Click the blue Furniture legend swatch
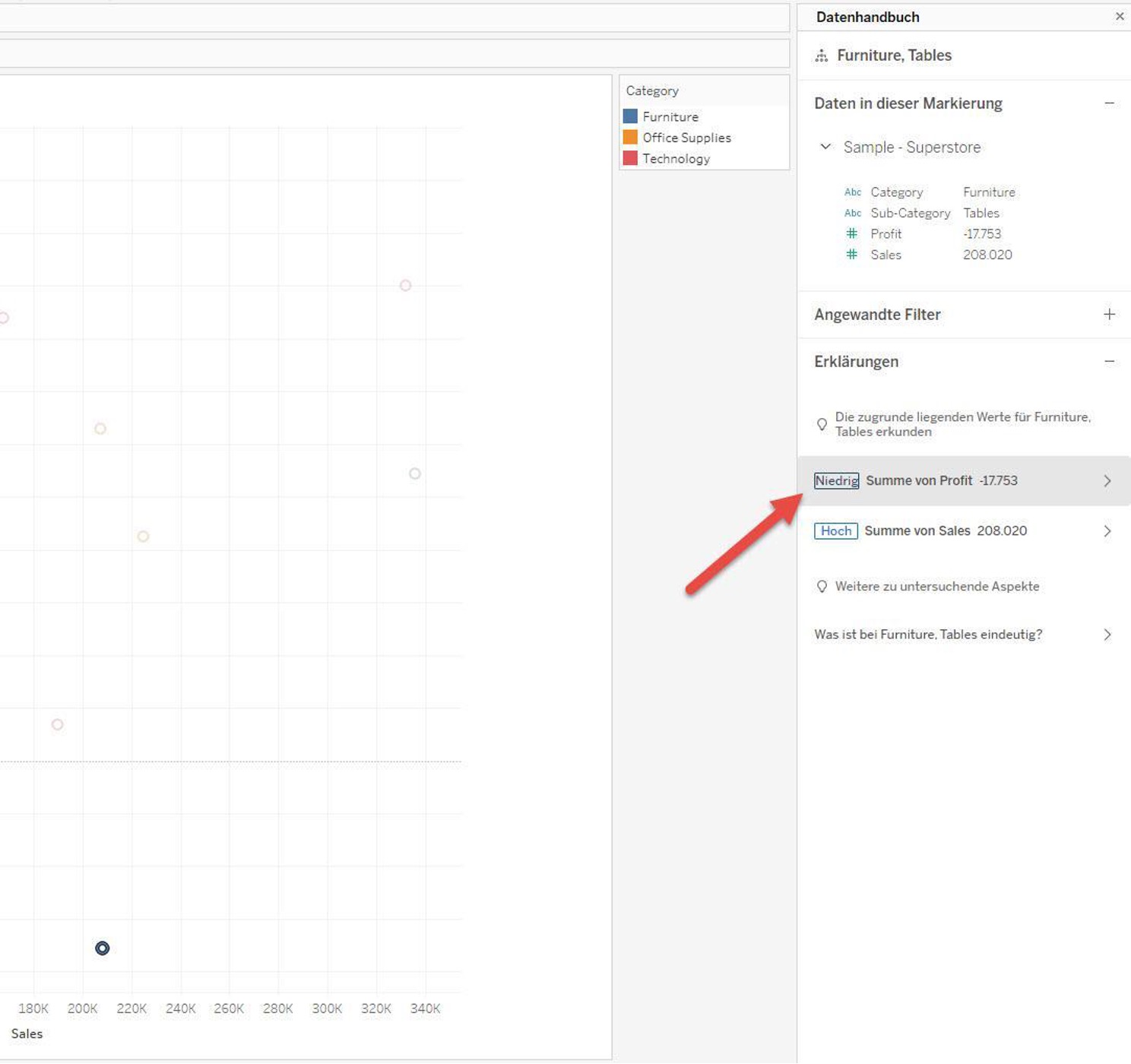Image resolution: width=1131 pixels, height=1064 pixels. click(630, 116)
